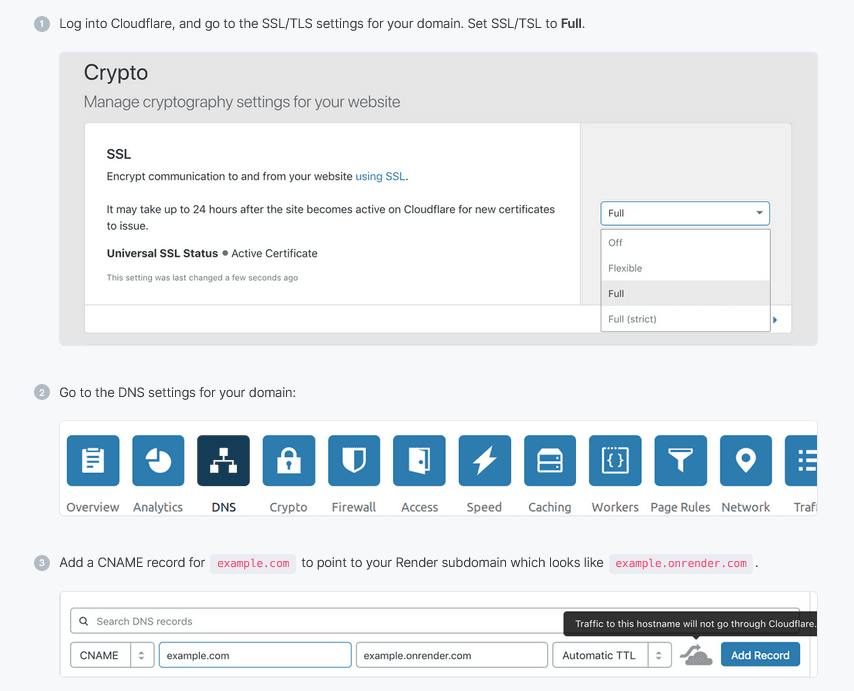
Task: Open the CNAME record type dropdown
Action: pyautogui.click(x=111, y=656)
